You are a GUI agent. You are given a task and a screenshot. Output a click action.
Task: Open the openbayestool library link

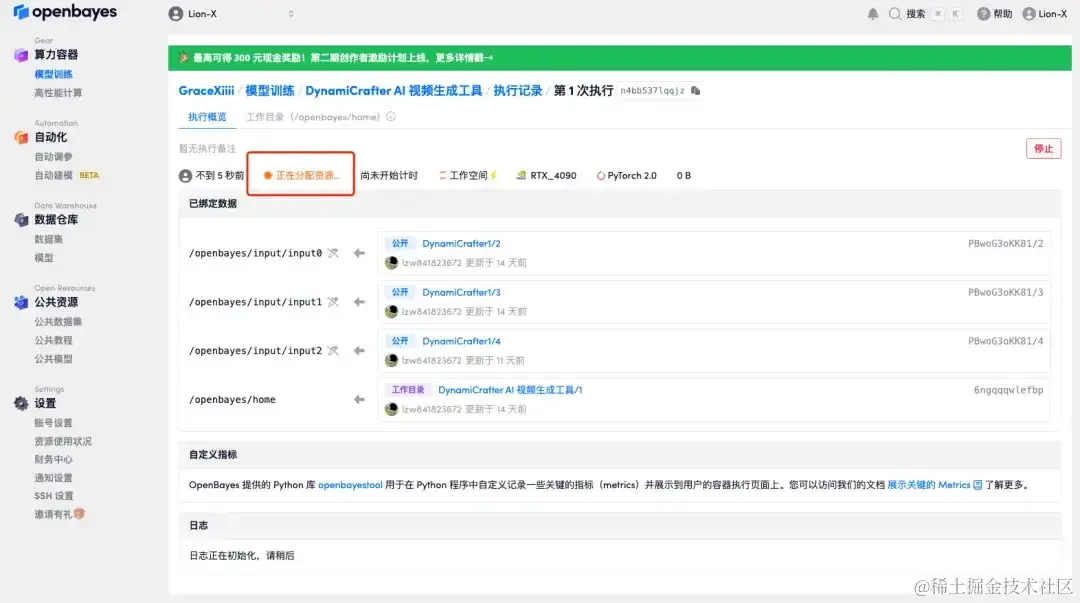point(350,485)
